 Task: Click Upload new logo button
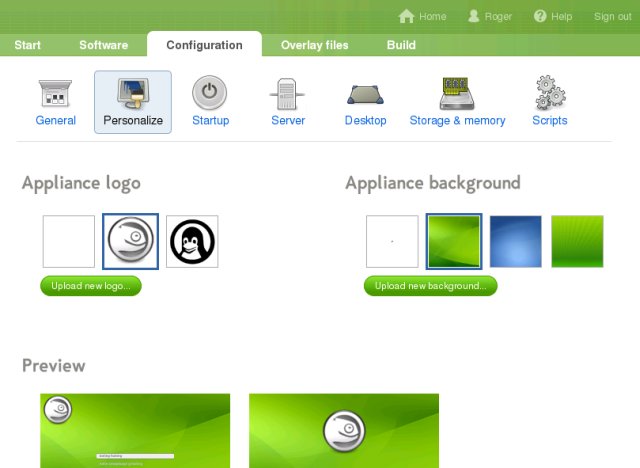tap(91, 286)
